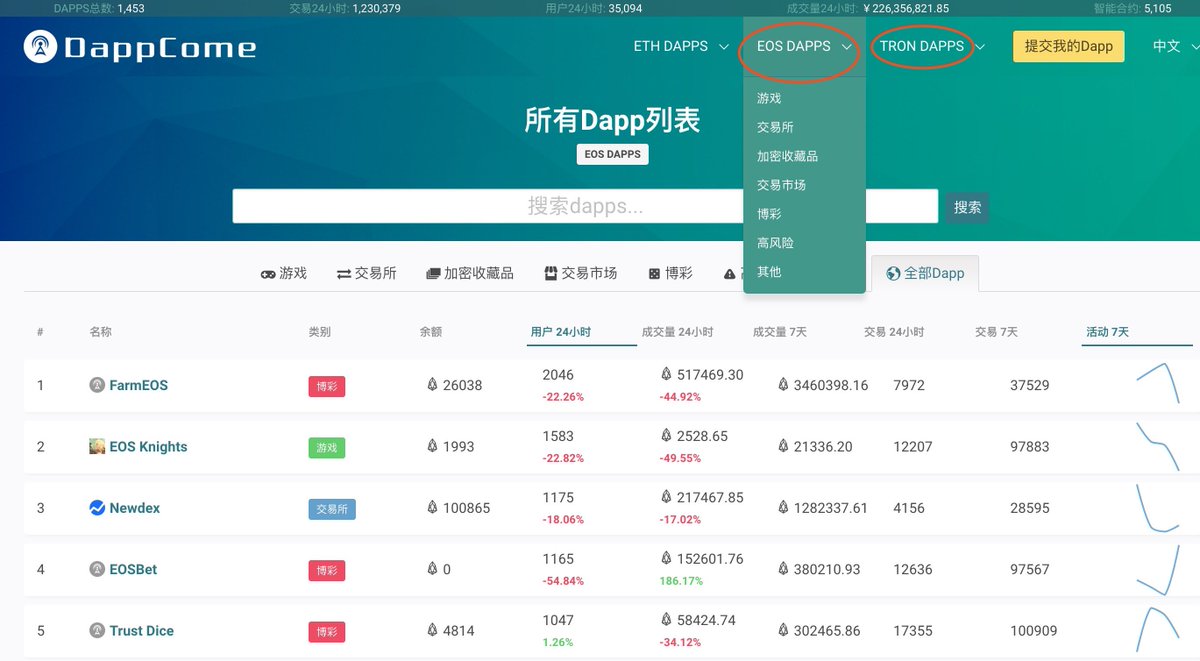Click the EOS DAPPS badge under the title

(613, 155)
